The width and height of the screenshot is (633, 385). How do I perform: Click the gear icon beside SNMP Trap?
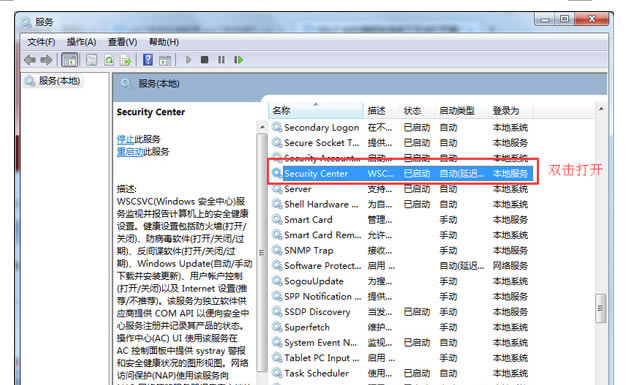coord(277,250)
